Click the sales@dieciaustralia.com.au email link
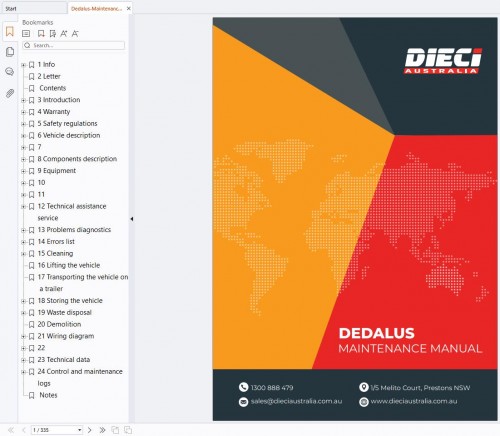The image size is (500, 436). point(296,401)
